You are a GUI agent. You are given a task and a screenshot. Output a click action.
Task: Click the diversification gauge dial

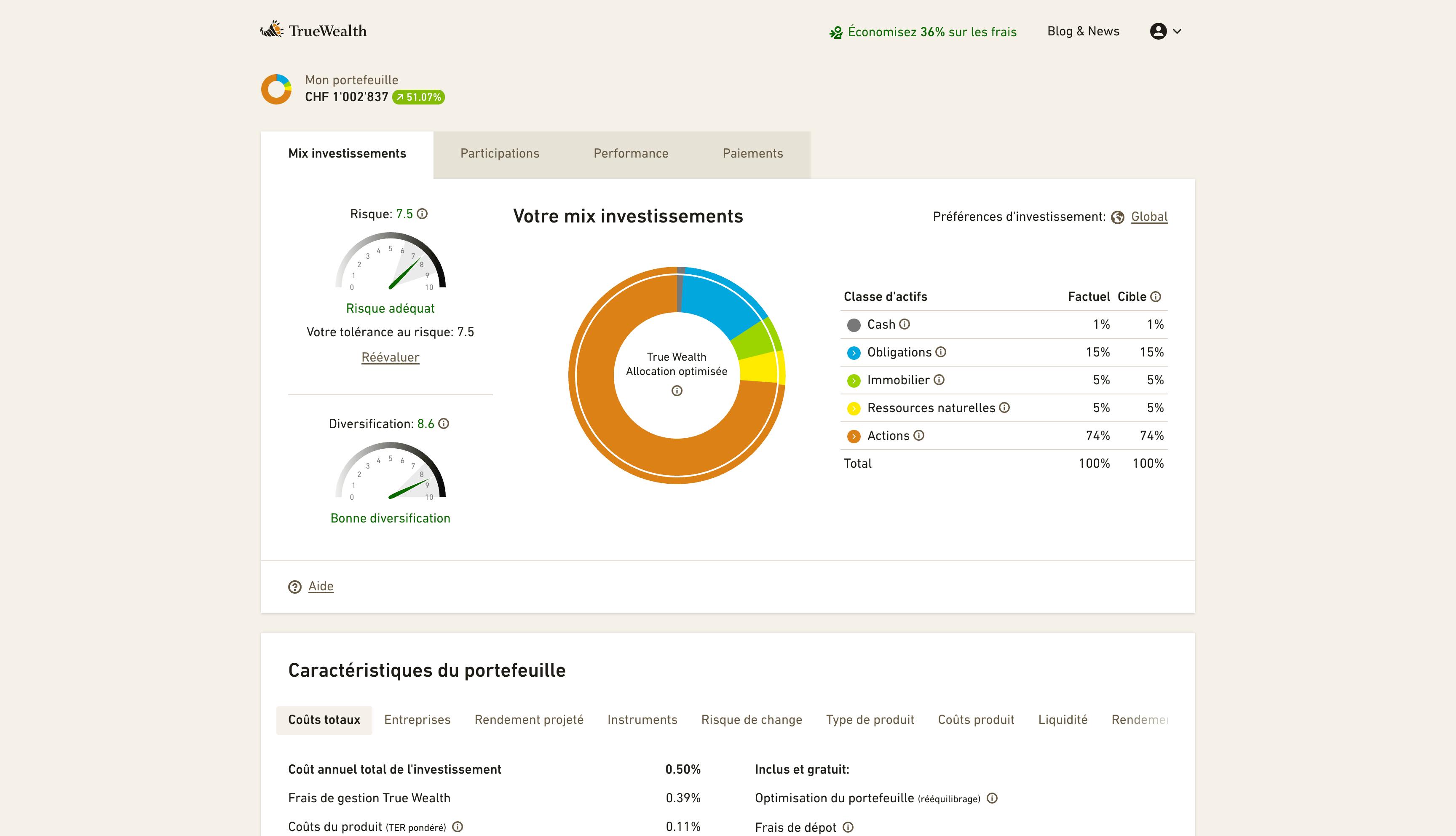390,470
